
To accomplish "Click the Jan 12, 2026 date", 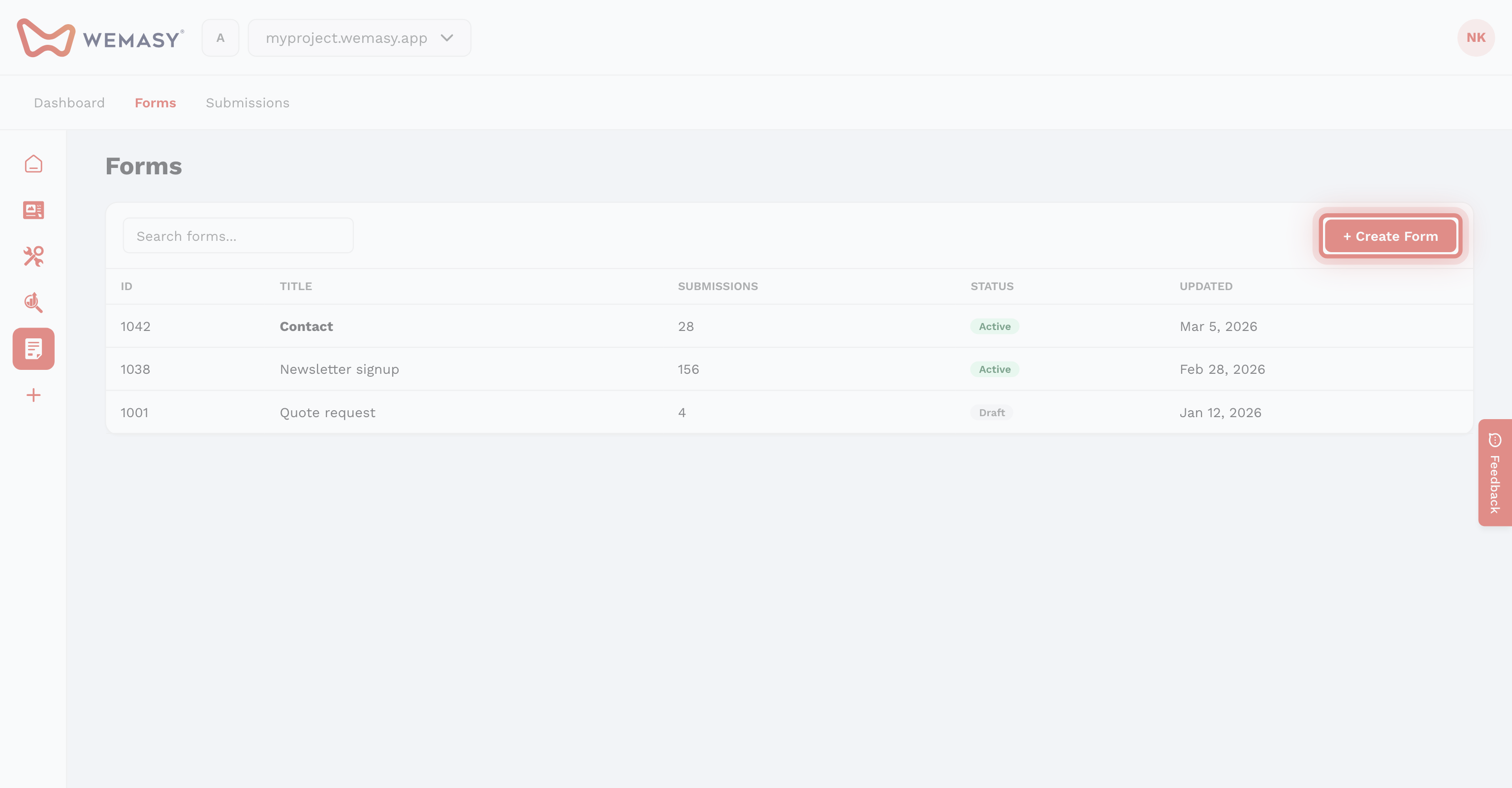I will (1221, 413).
